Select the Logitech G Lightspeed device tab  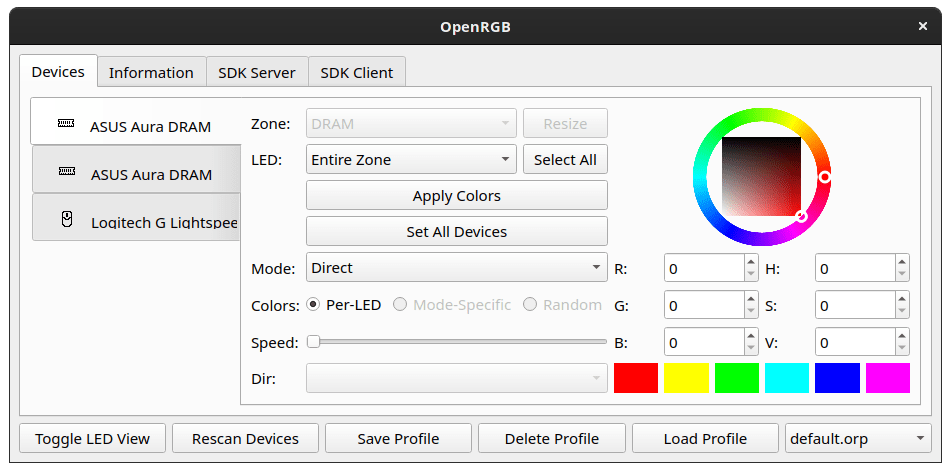(x=136, y=217)
